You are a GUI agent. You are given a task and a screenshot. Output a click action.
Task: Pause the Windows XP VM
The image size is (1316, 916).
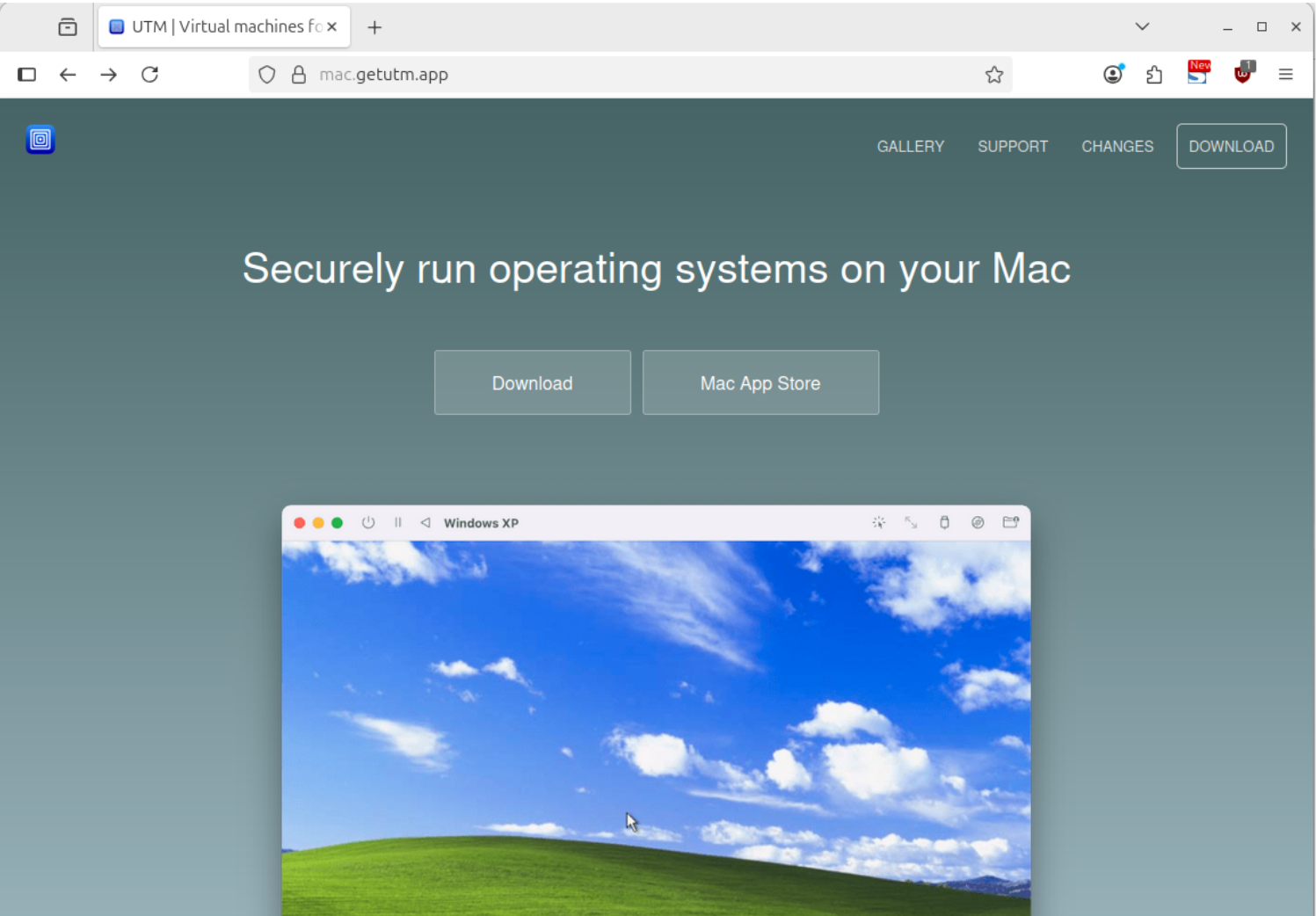coord(398,523)
